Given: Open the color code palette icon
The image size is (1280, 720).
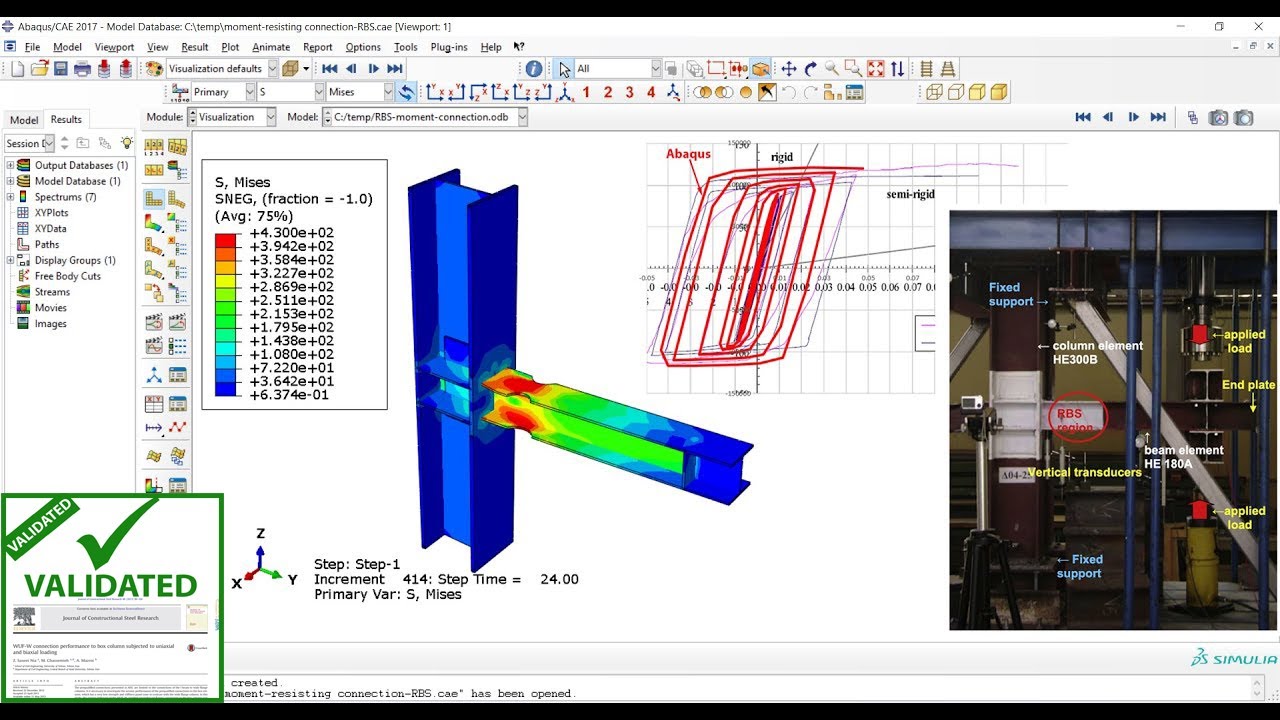Looking at the screenshot, I should 154,69.
